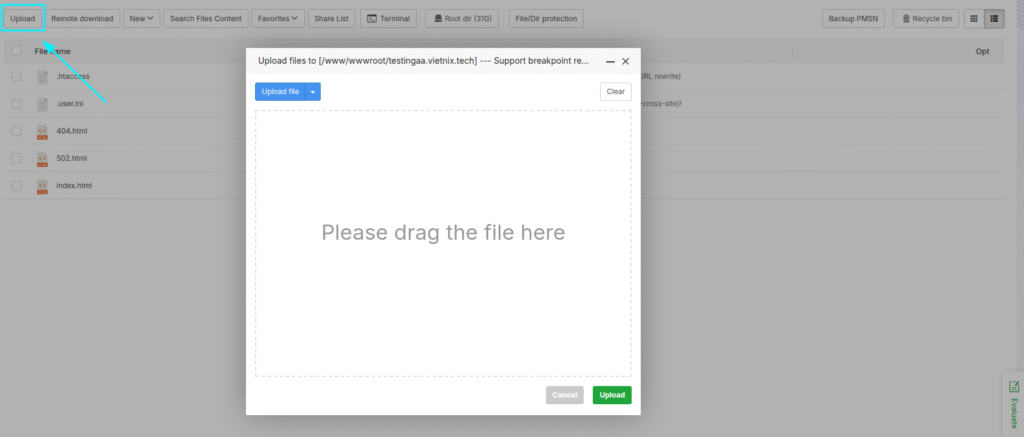1024x437 pixels.
Task: Tick the checkbox beside .user.ini
Action: [17, 104]
